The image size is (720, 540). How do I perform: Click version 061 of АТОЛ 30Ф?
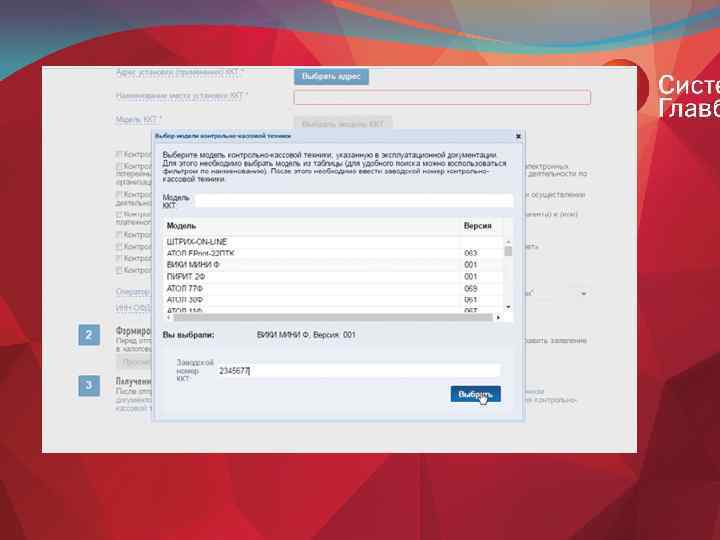pos(471,300)
